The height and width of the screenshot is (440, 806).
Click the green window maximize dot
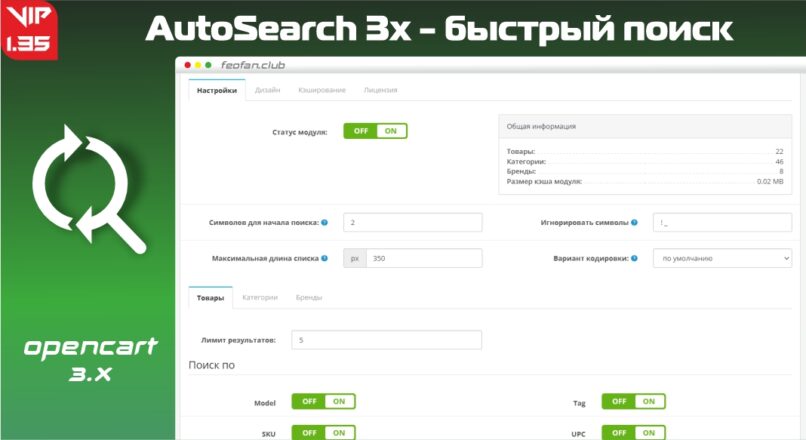[208, 65]
